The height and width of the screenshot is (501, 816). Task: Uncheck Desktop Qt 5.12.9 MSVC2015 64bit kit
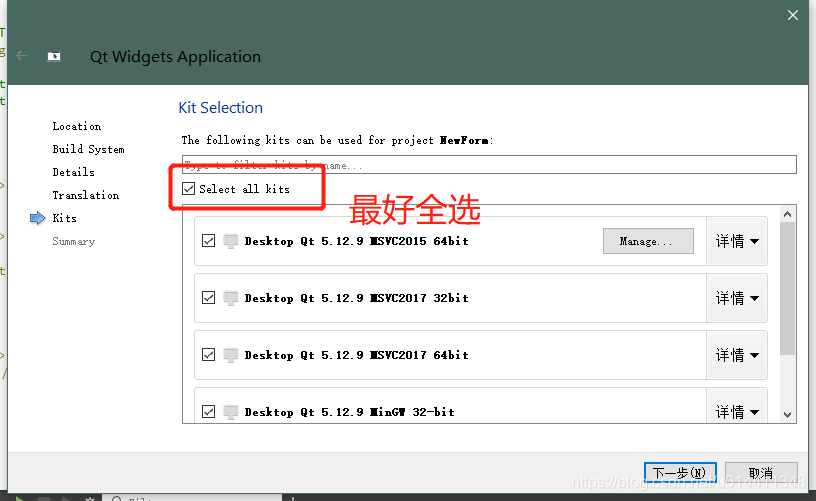coord(208,241)
